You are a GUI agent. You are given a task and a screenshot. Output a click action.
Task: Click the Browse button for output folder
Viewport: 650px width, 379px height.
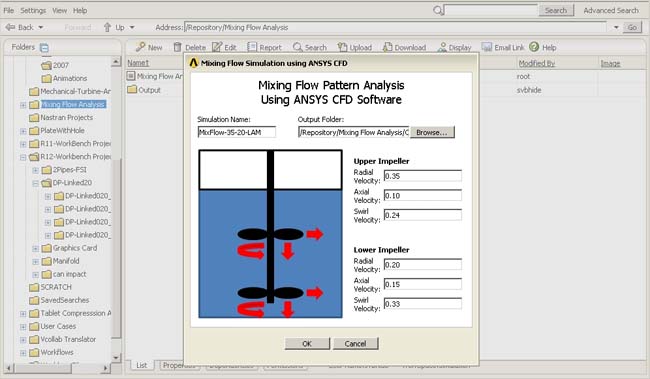point(432,132)
